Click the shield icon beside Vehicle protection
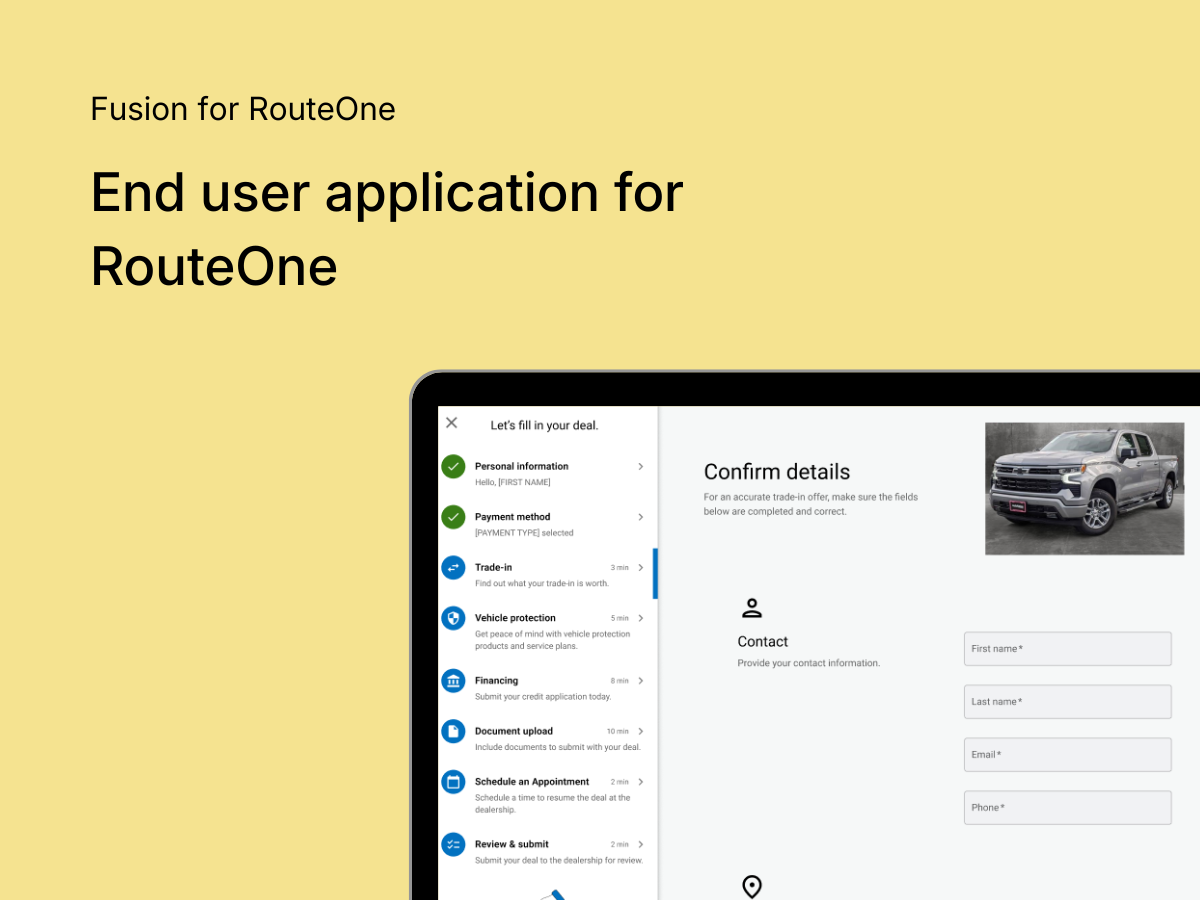 tap(453, 618)
